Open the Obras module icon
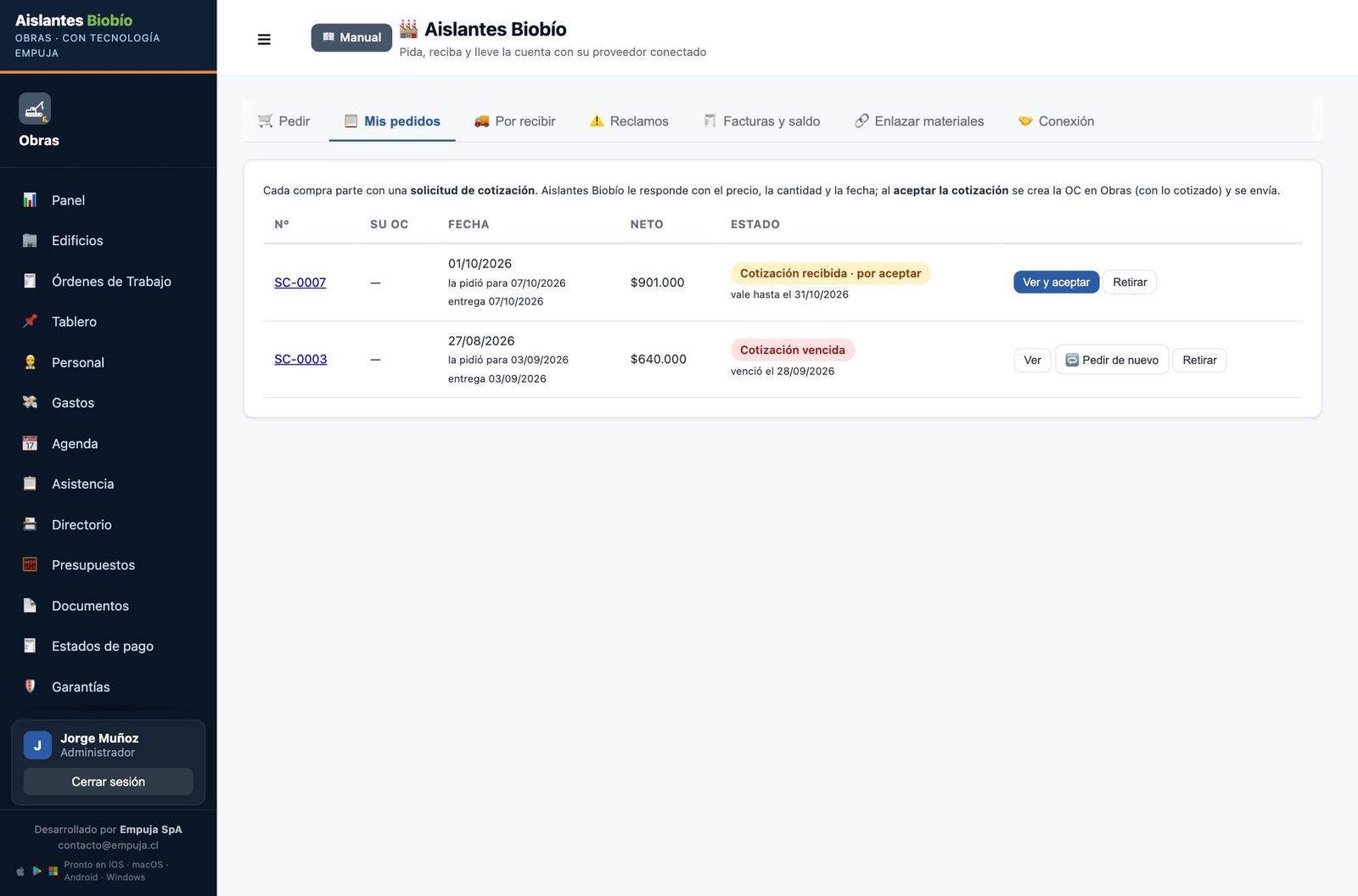Viewport: 1358px width, 896px height. [x=35, y=109]
